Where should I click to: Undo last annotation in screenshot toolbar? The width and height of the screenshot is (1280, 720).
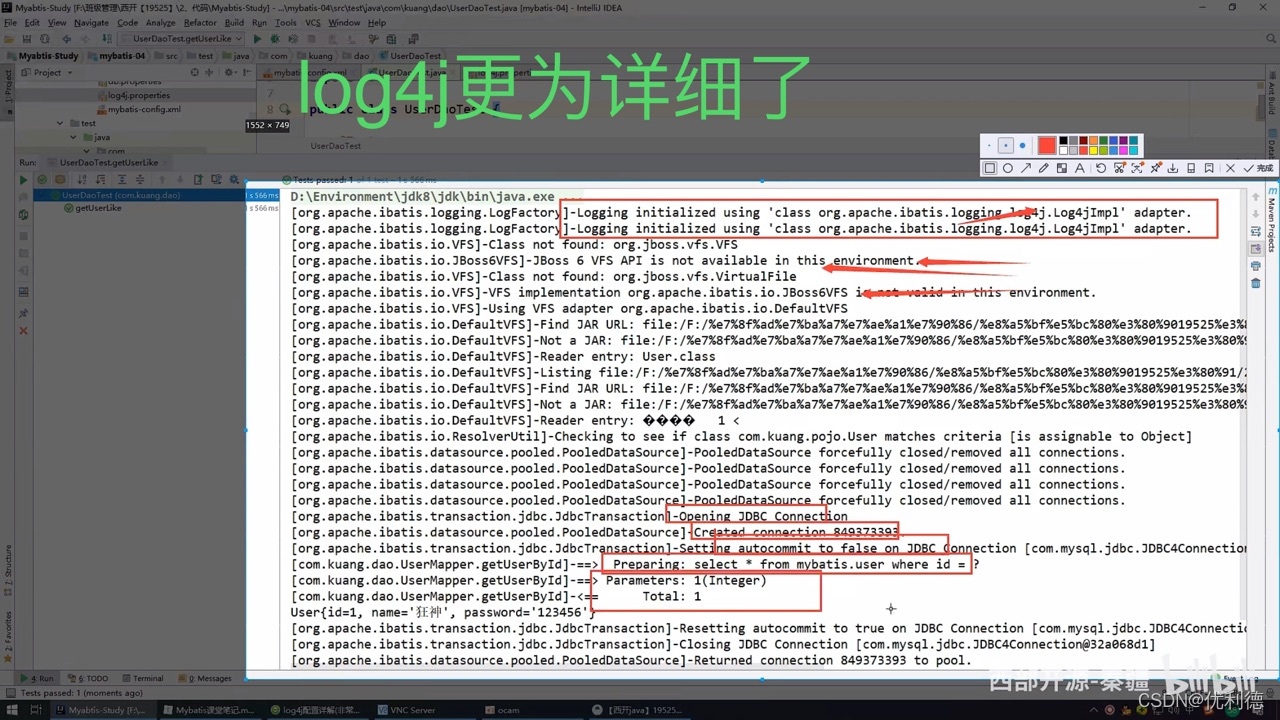click(x=1101, y=169)
